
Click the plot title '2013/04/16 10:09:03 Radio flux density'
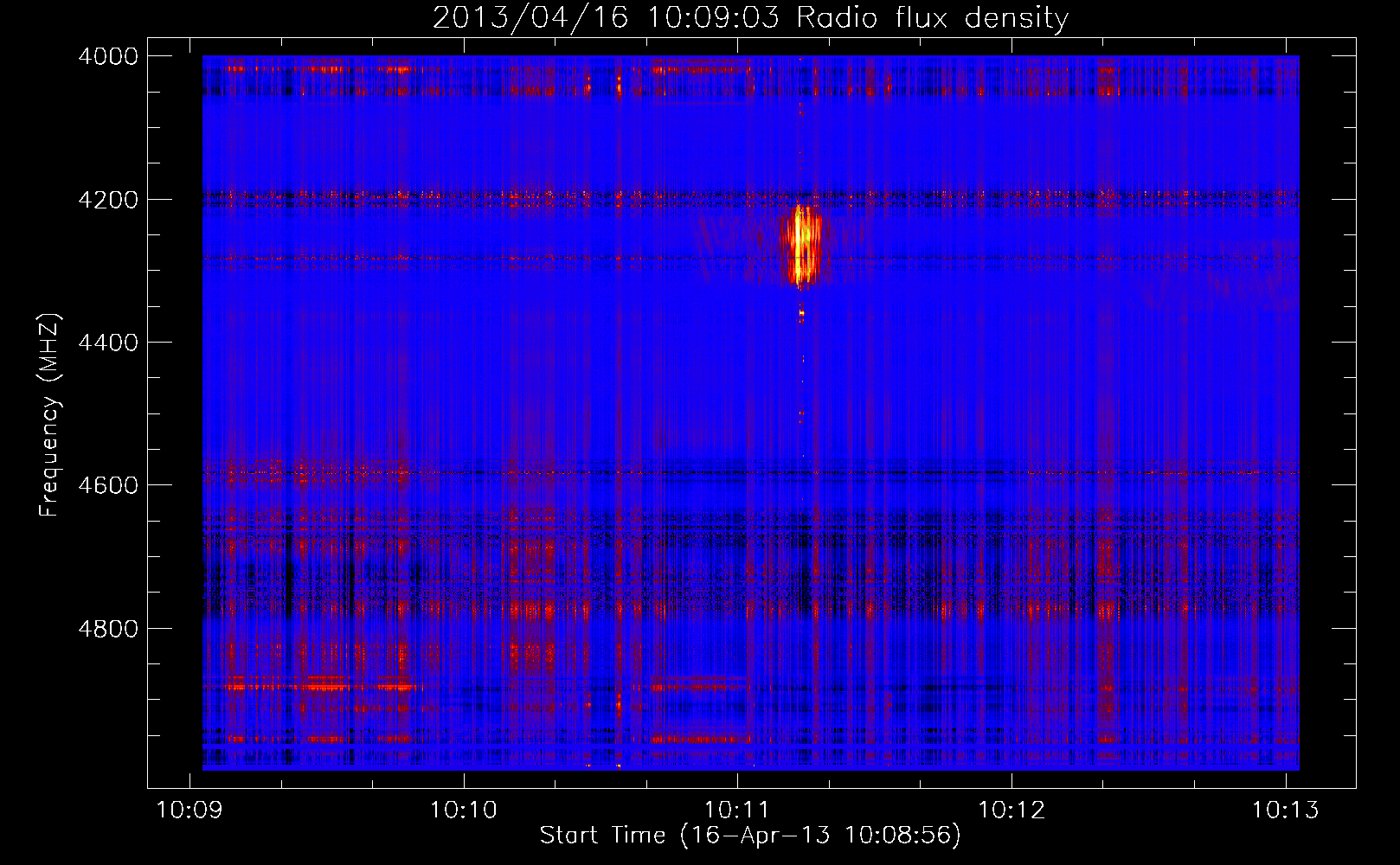point(750,18)
